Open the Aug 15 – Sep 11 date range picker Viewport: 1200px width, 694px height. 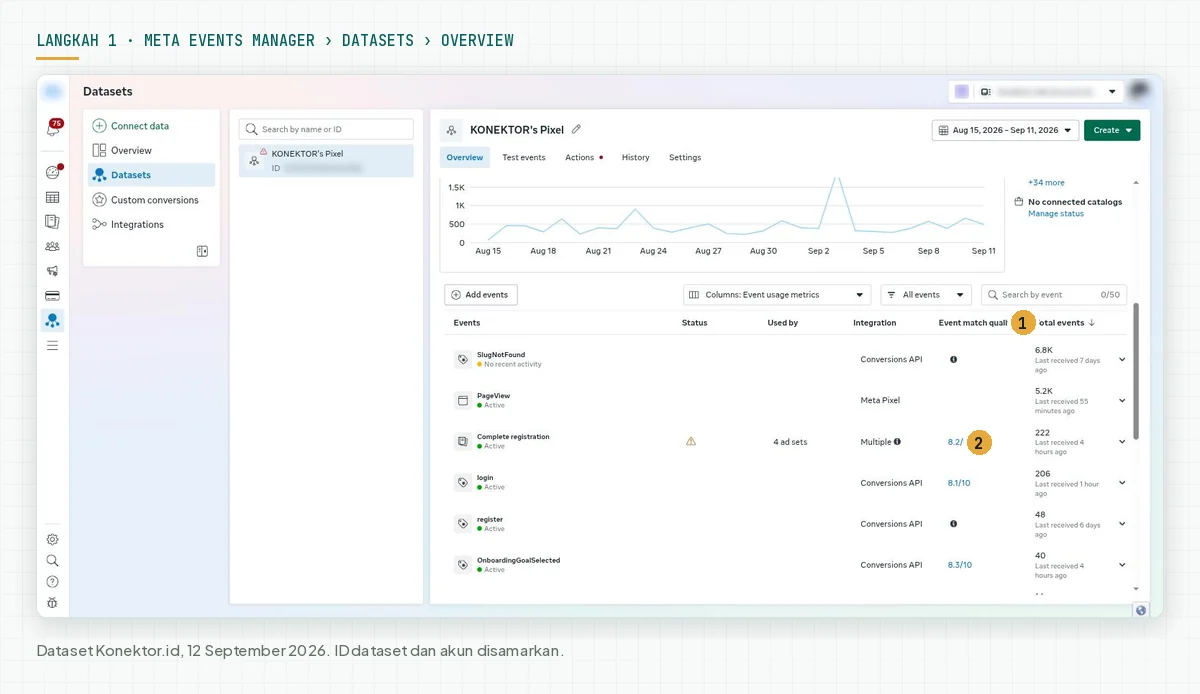1005,130
